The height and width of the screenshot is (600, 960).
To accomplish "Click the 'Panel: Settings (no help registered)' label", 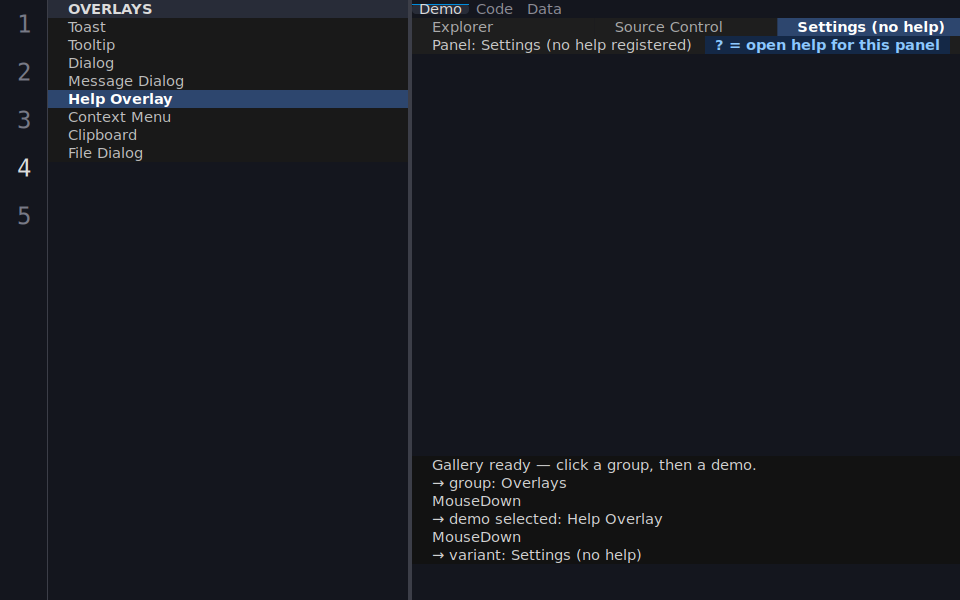I will click(x=561, y=45).
